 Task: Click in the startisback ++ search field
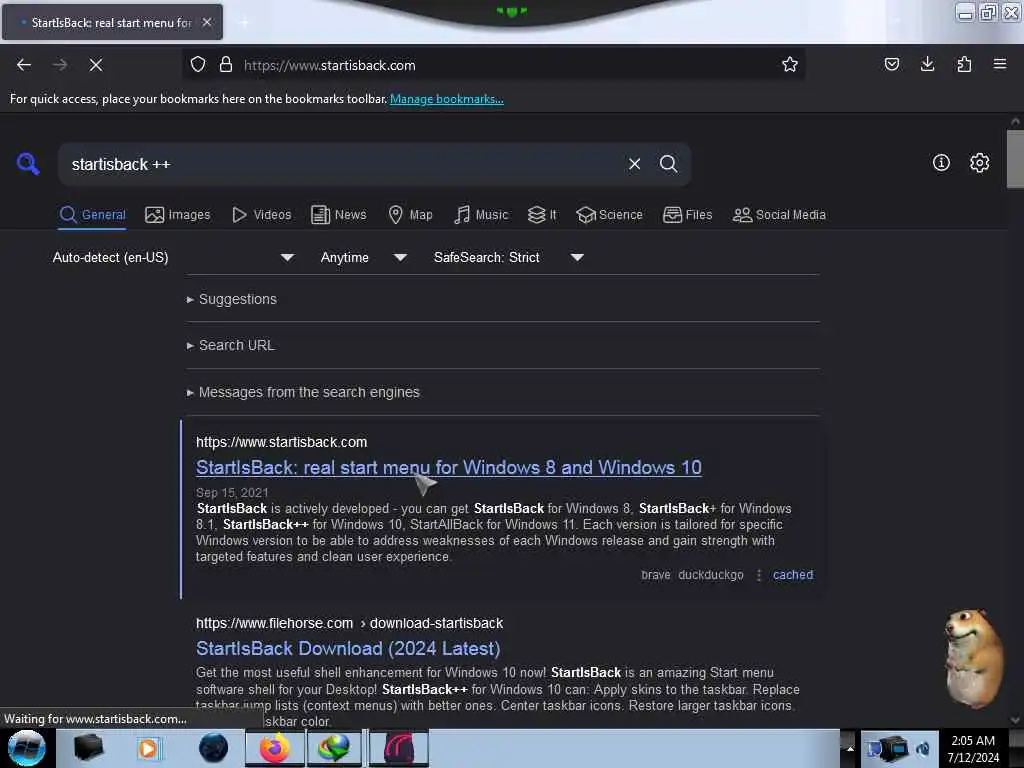pos(340,164)
